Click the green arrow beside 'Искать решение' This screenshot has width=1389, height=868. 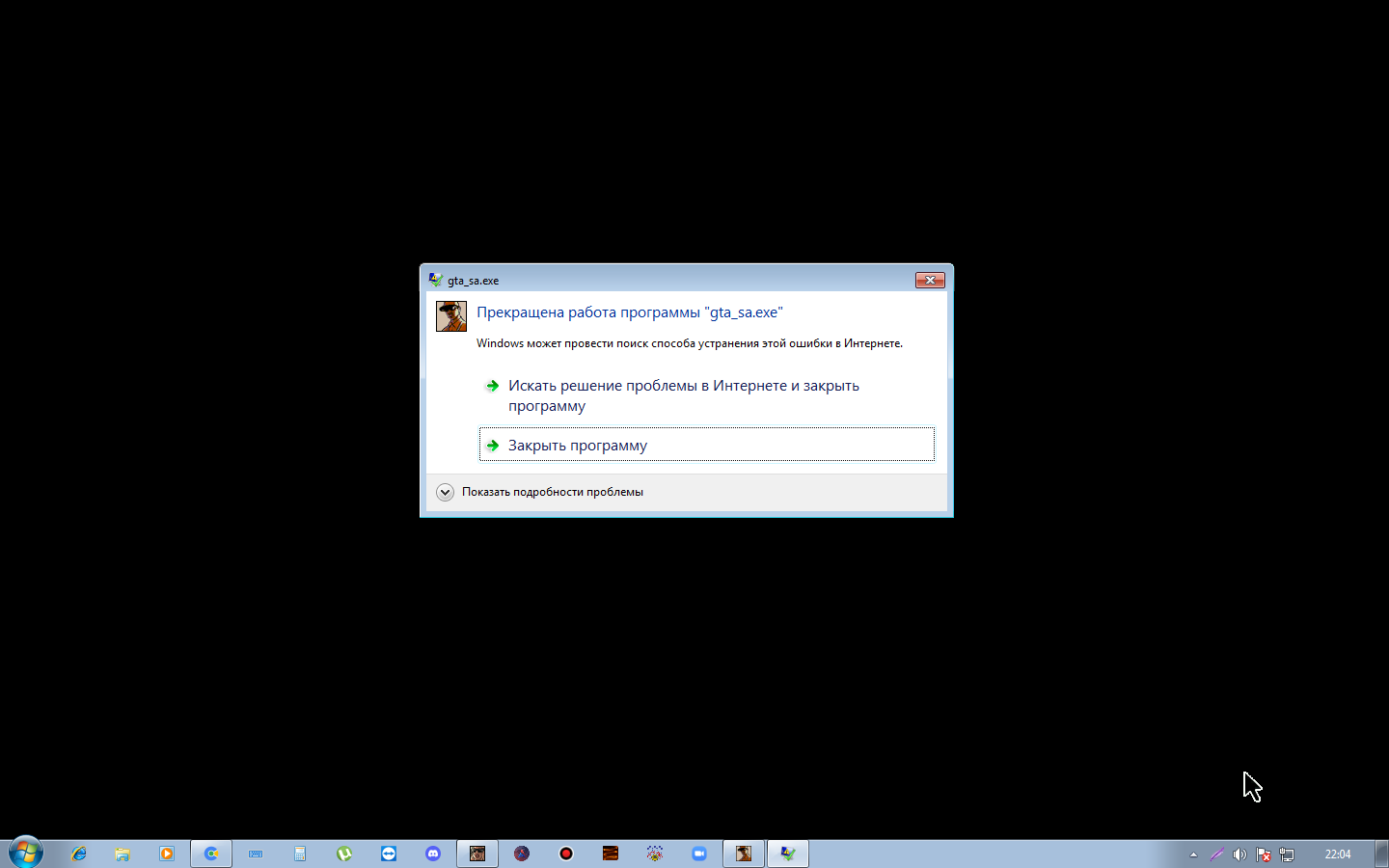[x=493, y=386]
